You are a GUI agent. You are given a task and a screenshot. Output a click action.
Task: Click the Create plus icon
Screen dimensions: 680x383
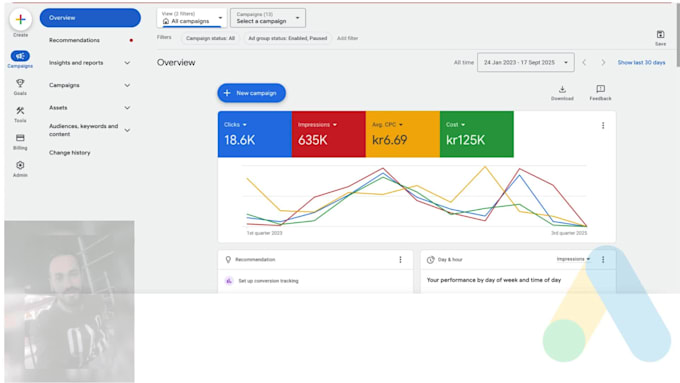(x=20, y=20)
